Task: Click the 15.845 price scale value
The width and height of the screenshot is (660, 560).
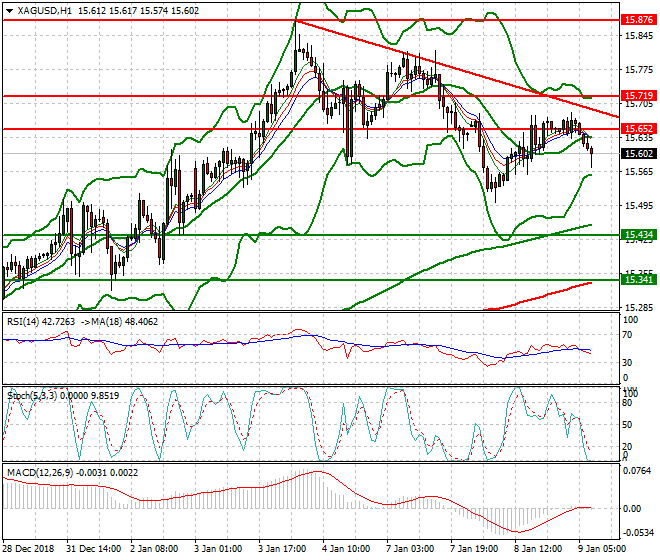Action: [639, 36]
